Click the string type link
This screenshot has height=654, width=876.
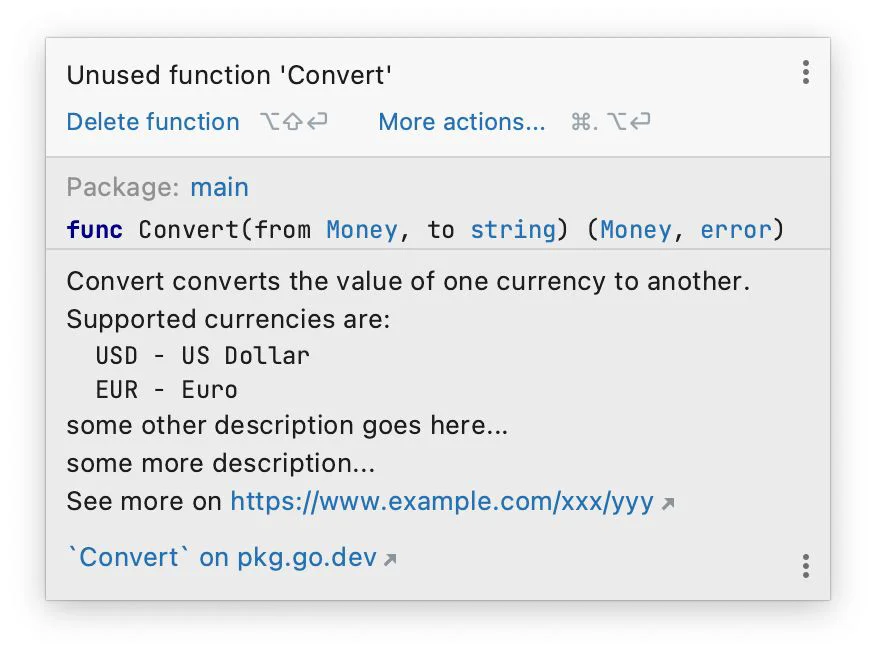513,230
